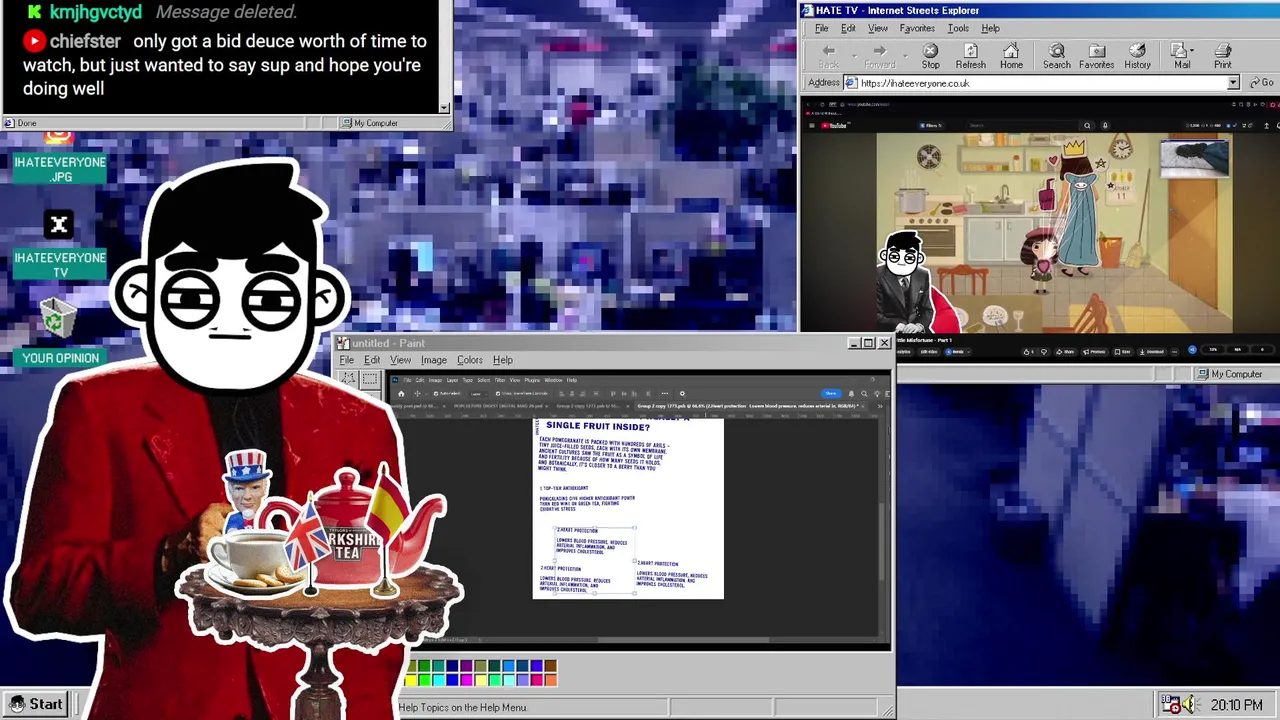Click the red YouTube badge beside chiefster
This screenshot has height=720, width=1280.
(35, 41)
